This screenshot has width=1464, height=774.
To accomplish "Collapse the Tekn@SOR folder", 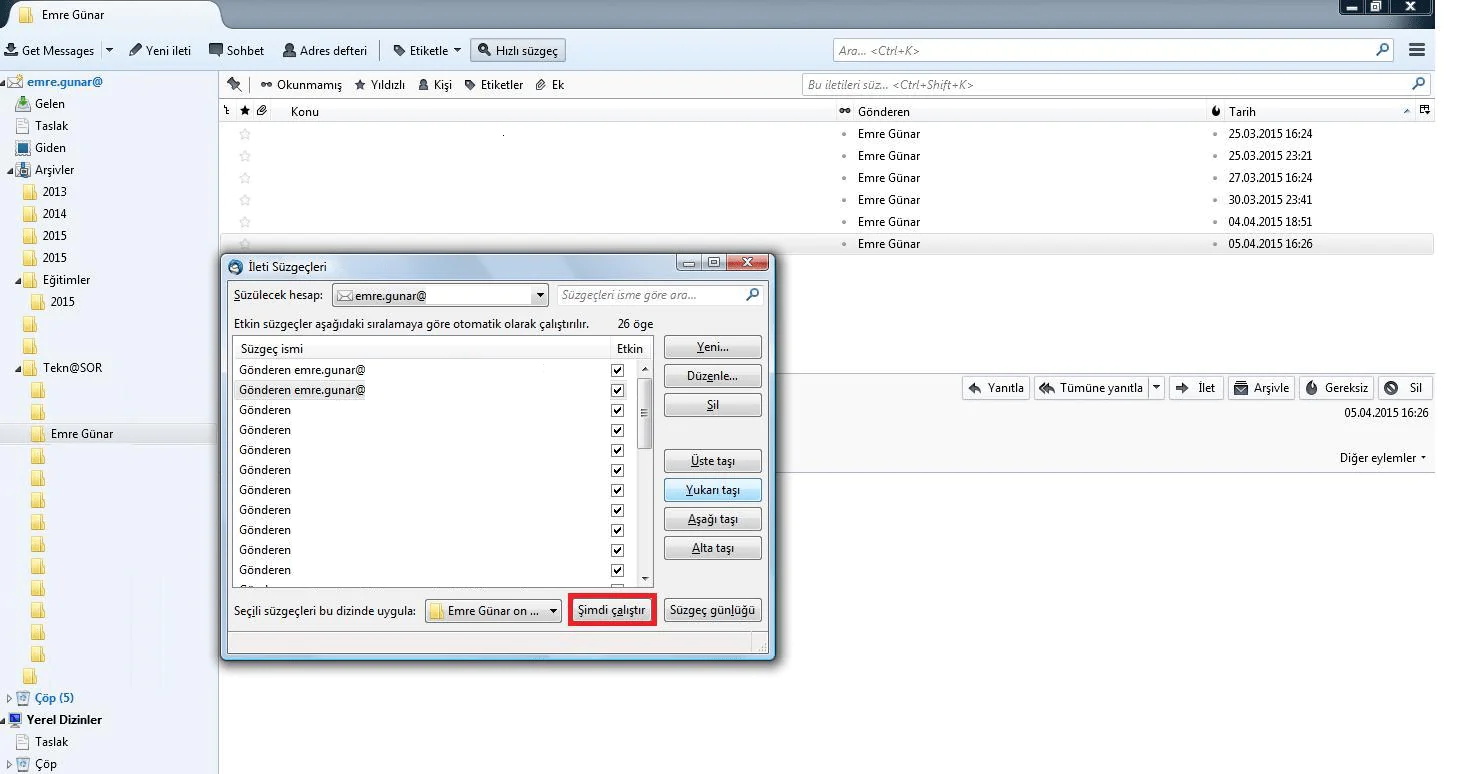I will [x=18, y=369].
